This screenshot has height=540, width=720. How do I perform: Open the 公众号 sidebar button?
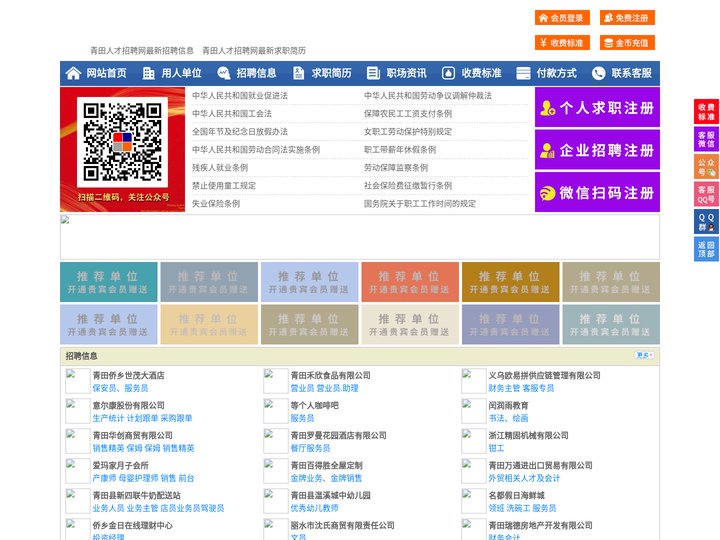(x=706, y=167)
